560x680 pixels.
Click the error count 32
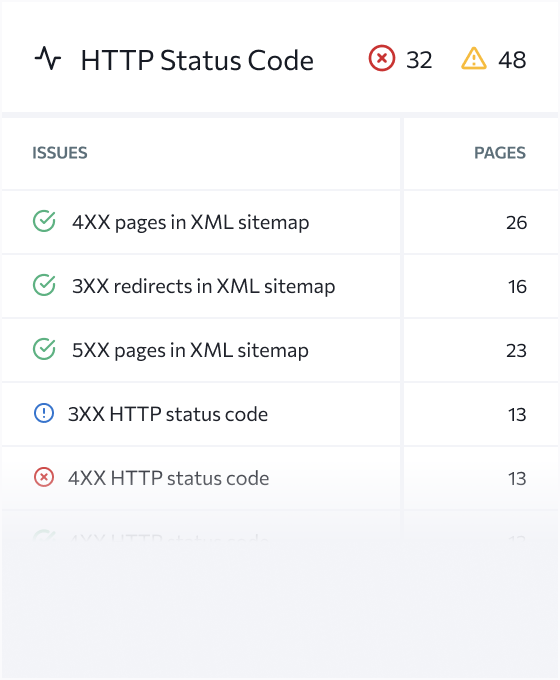[x=419, y=60]
